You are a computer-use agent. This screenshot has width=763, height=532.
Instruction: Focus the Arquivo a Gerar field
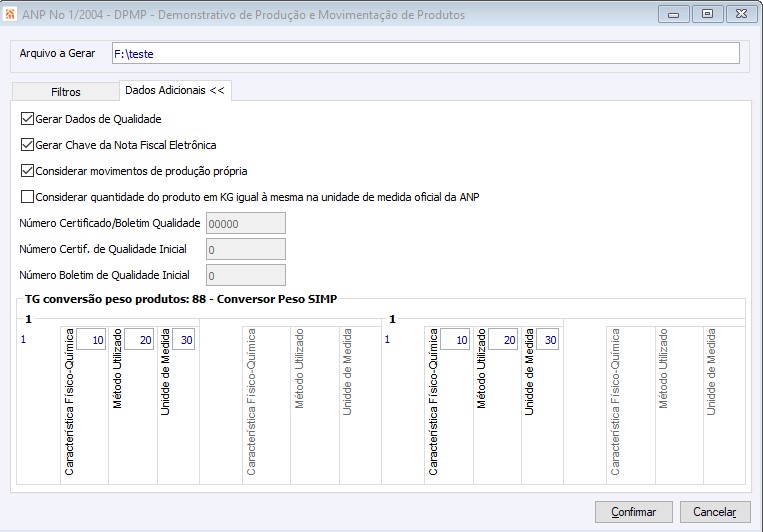click(x=426, y=54)
